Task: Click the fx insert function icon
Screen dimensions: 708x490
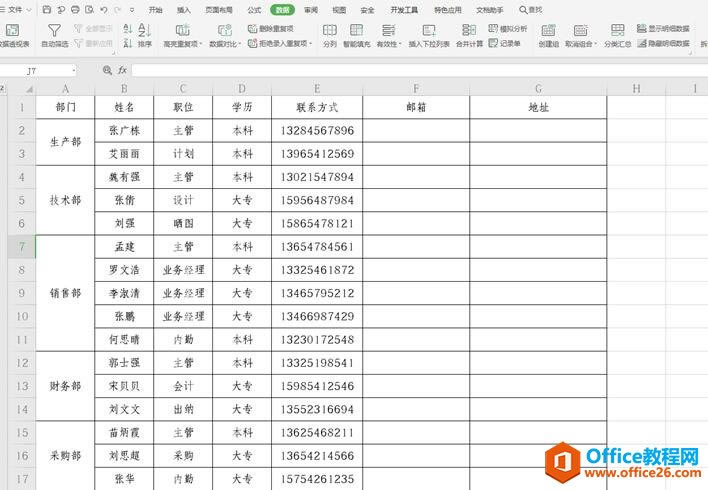Action: click(122, 70)
